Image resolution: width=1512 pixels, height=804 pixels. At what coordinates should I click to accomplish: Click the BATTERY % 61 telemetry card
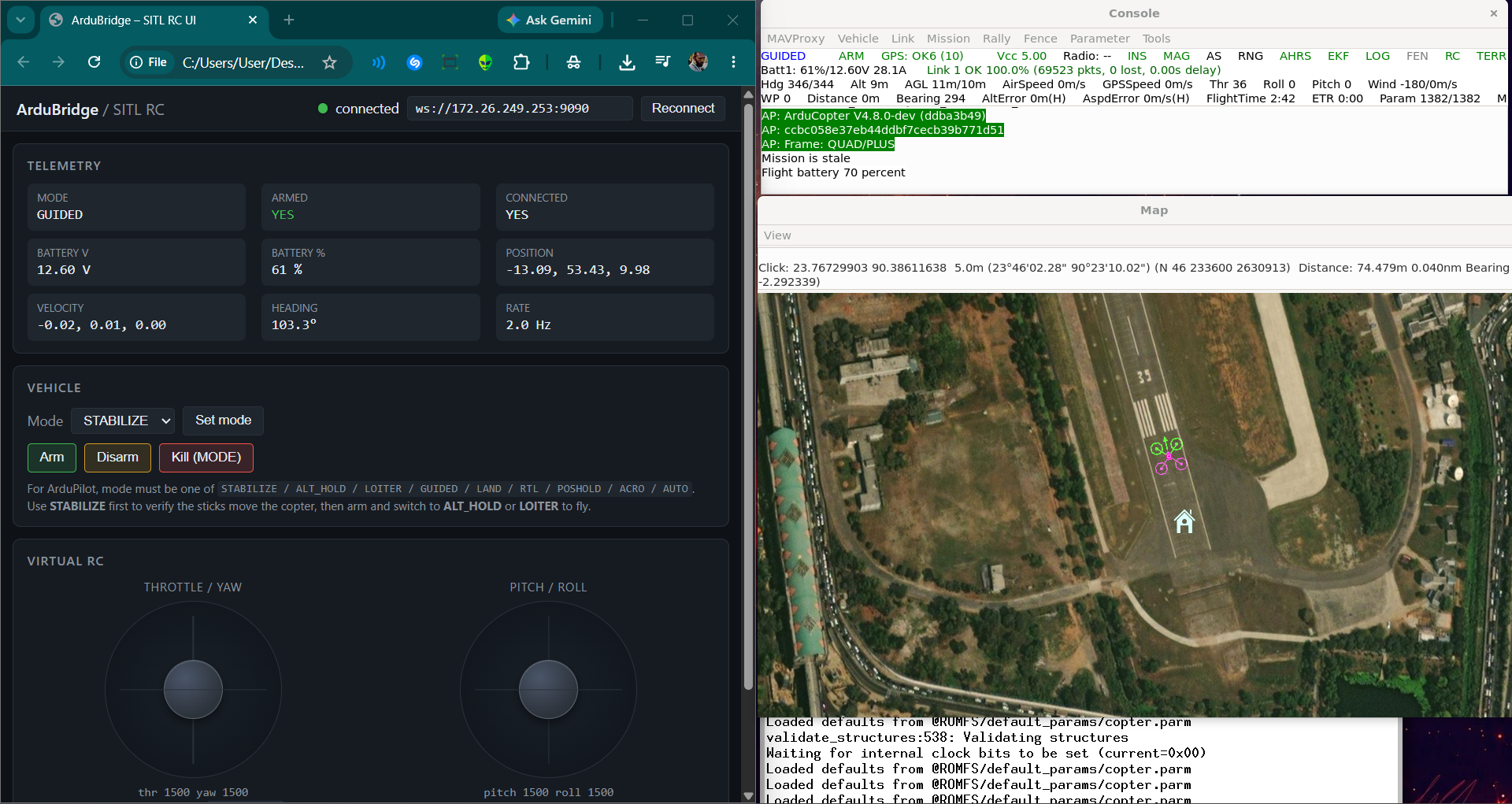371,262
